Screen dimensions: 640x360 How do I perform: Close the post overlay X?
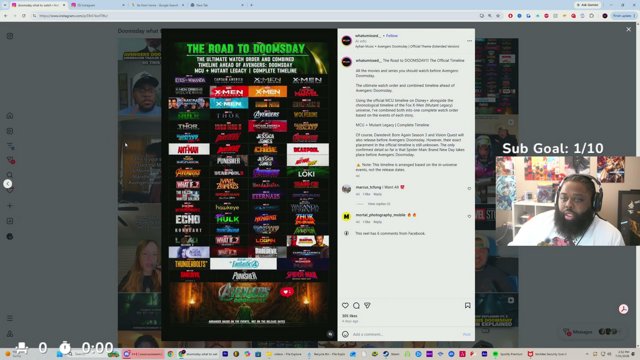click(629, 29)
